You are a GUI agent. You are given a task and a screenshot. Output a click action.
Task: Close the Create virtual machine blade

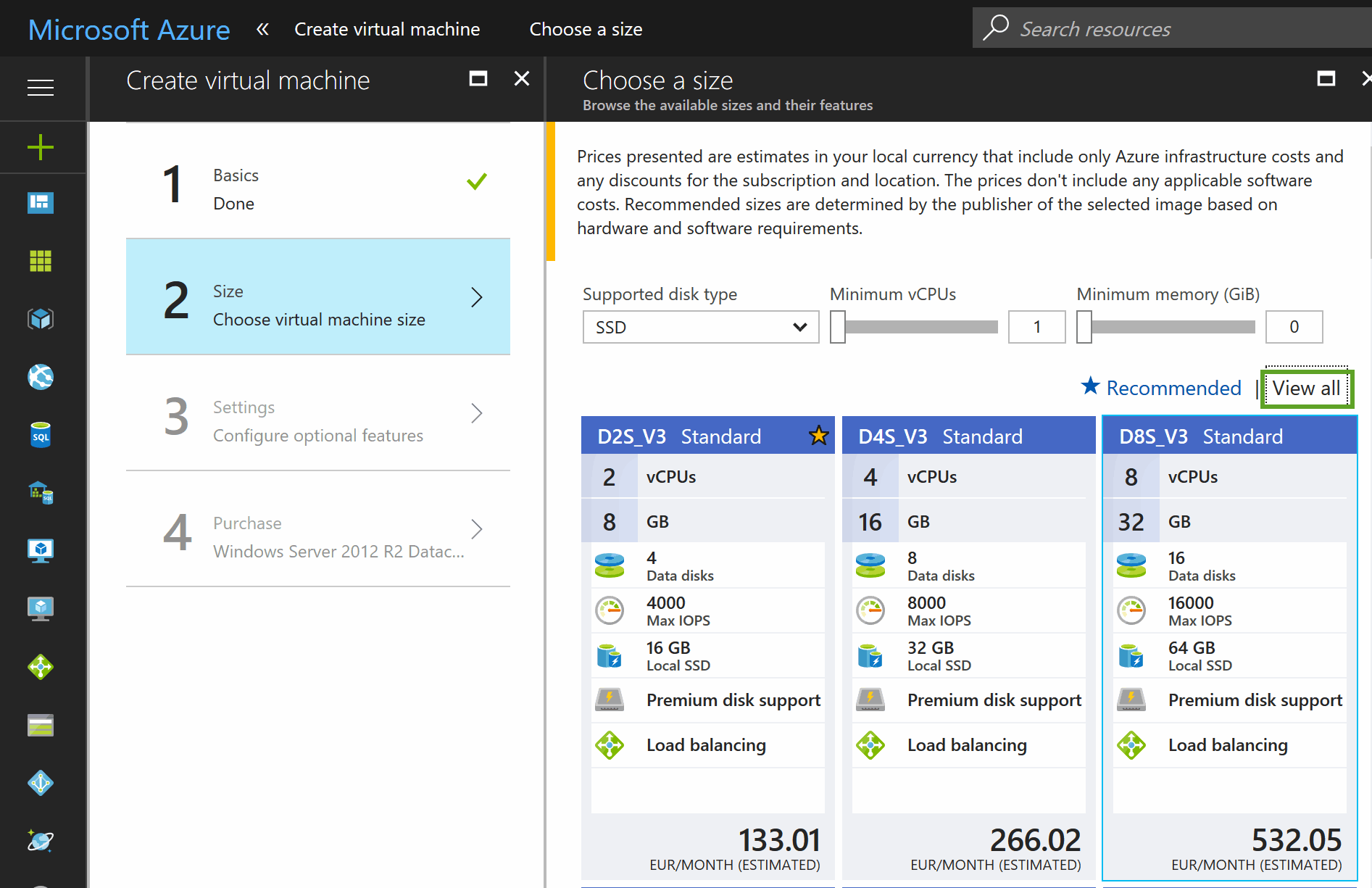(x=522, y=78)
